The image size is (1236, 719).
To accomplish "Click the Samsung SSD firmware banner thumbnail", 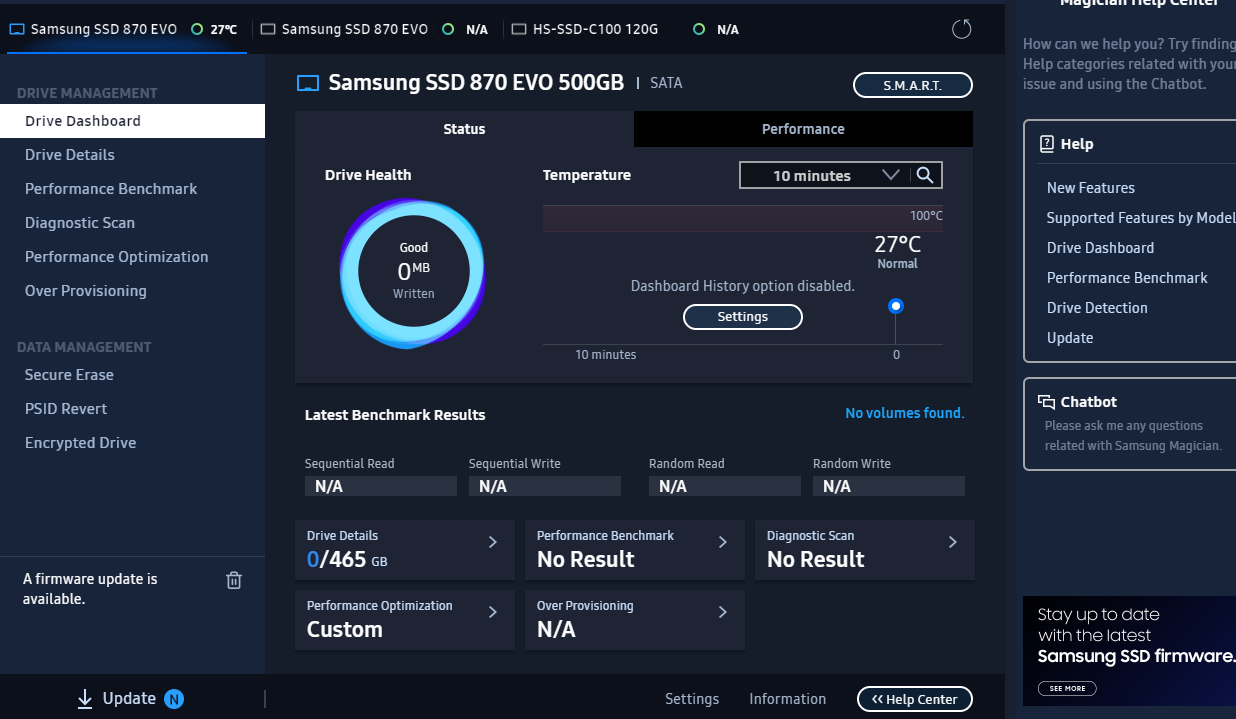I will coord(1129,651).
